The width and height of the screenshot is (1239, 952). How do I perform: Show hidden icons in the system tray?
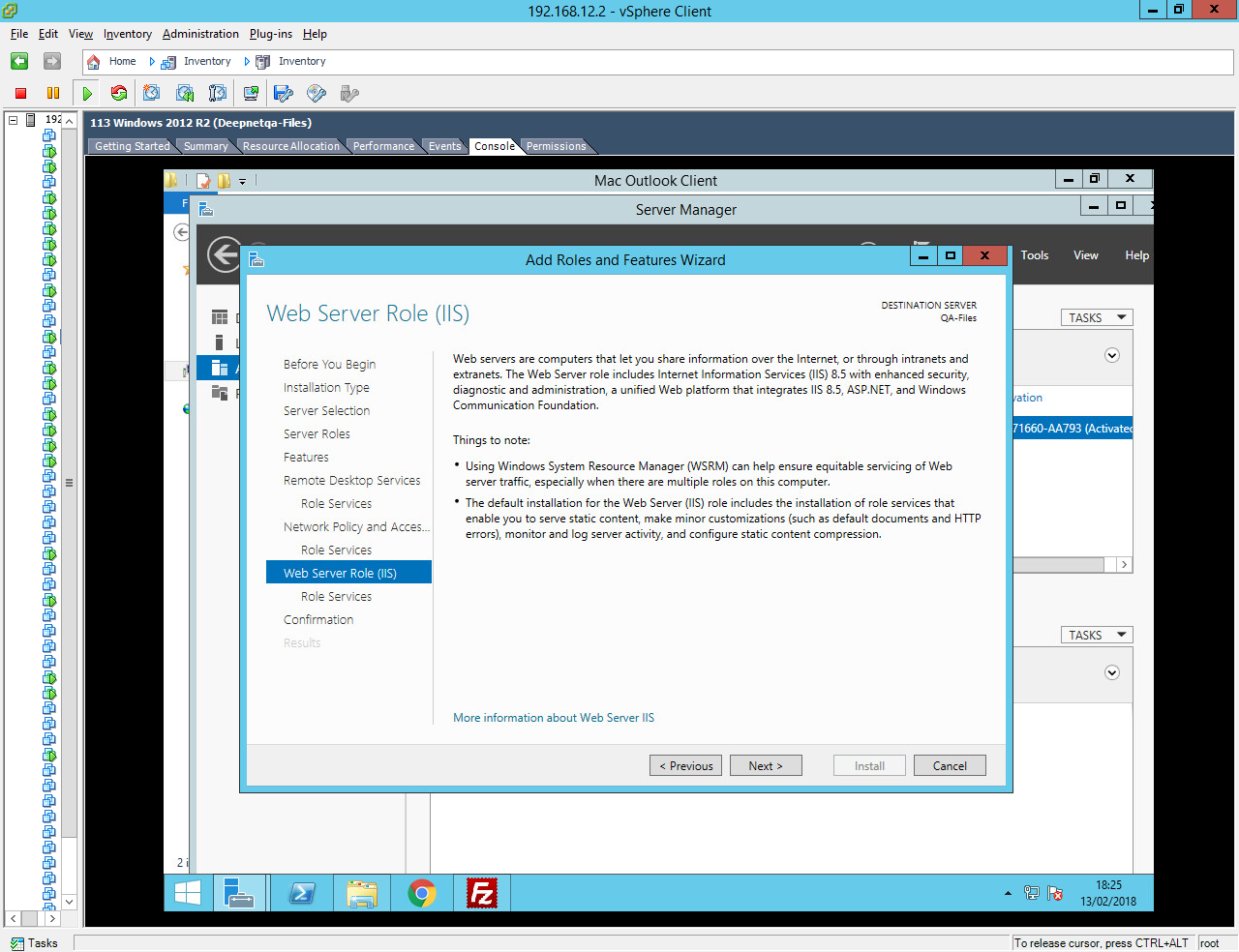pyautogui.click(x=1008, y=893)
